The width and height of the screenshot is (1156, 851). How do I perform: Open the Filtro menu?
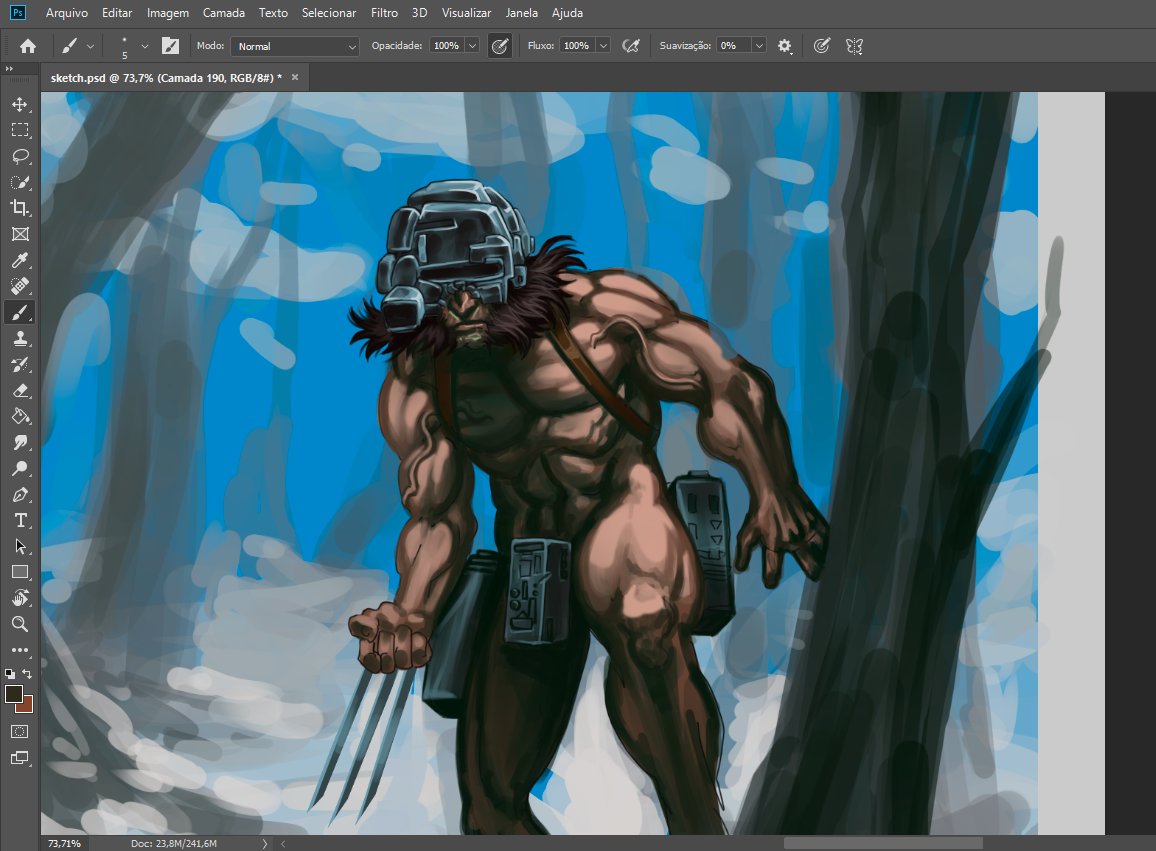pos(384,13)
